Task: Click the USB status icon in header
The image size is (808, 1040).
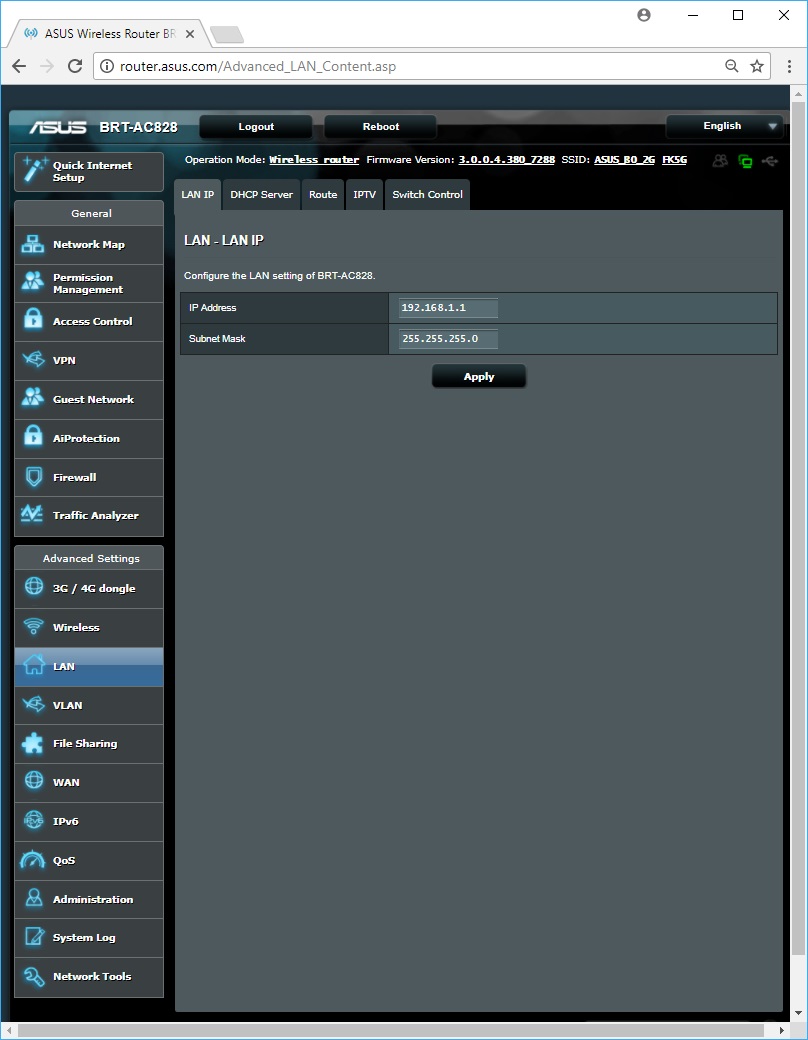Action: [769, 160]
